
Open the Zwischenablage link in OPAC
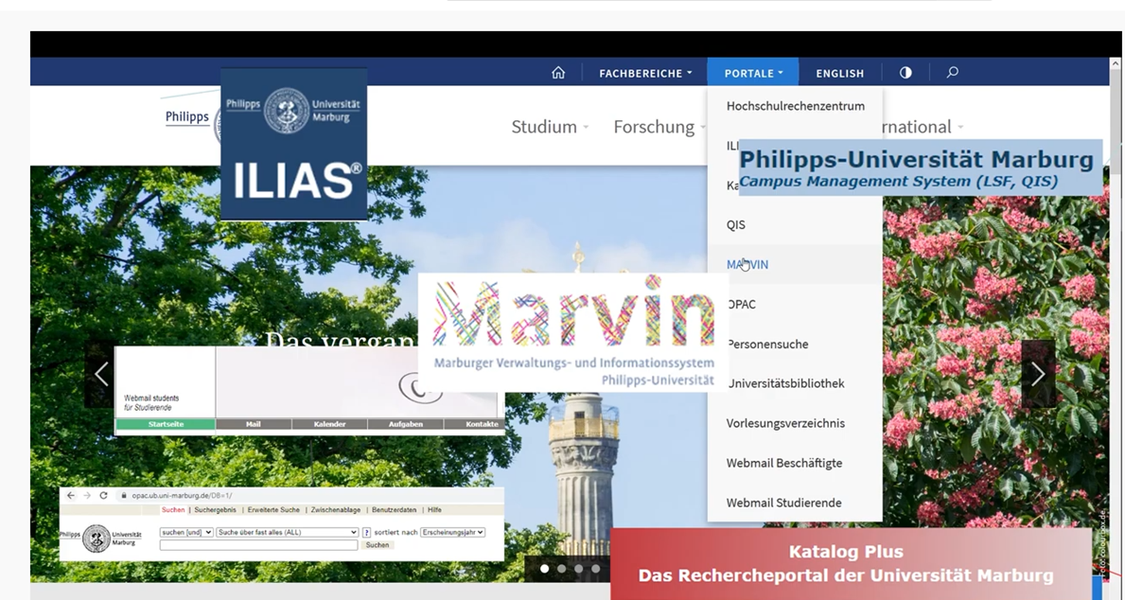[x=335, y=510]
